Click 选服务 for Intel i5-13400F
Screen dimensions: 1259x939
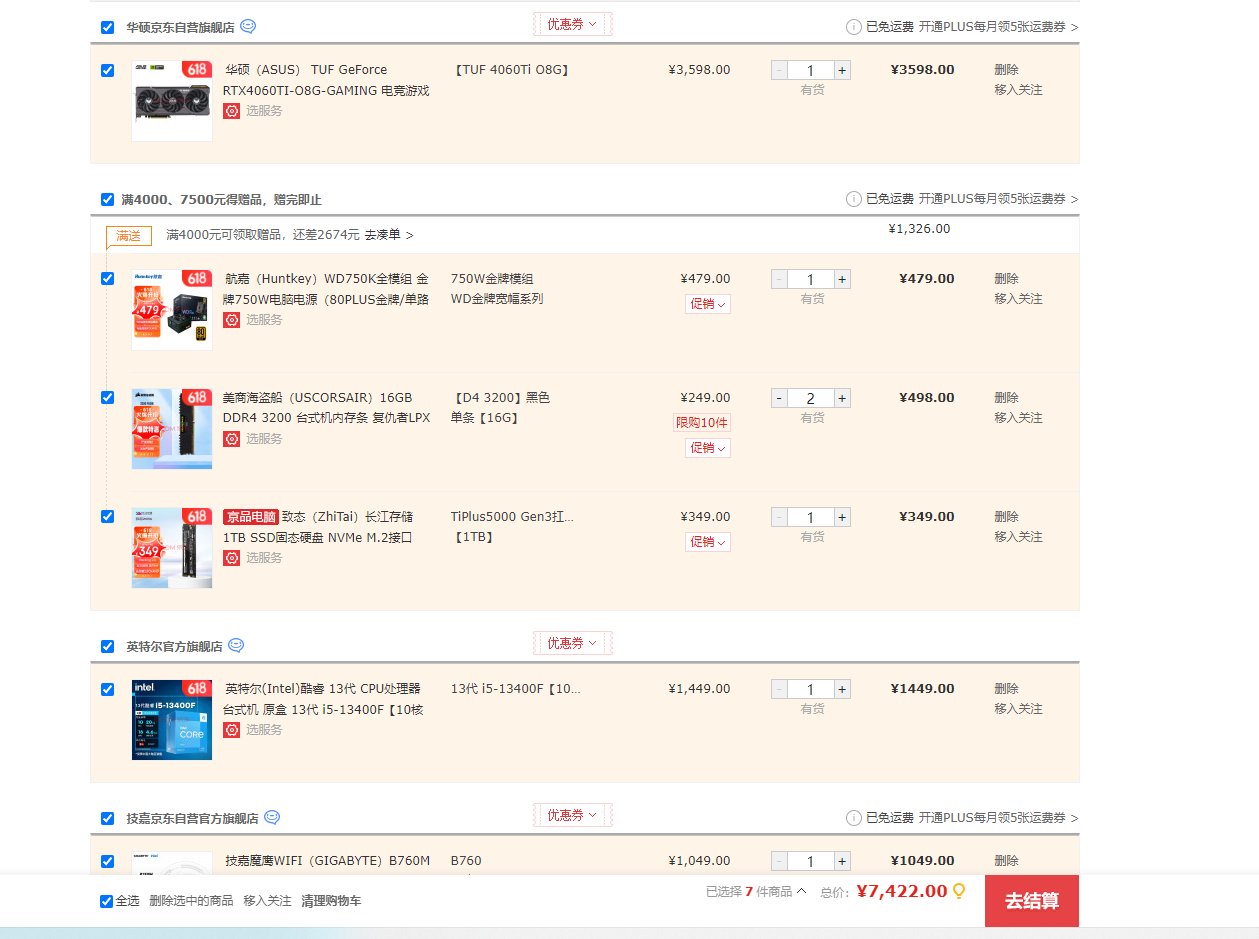click(264, 730)
